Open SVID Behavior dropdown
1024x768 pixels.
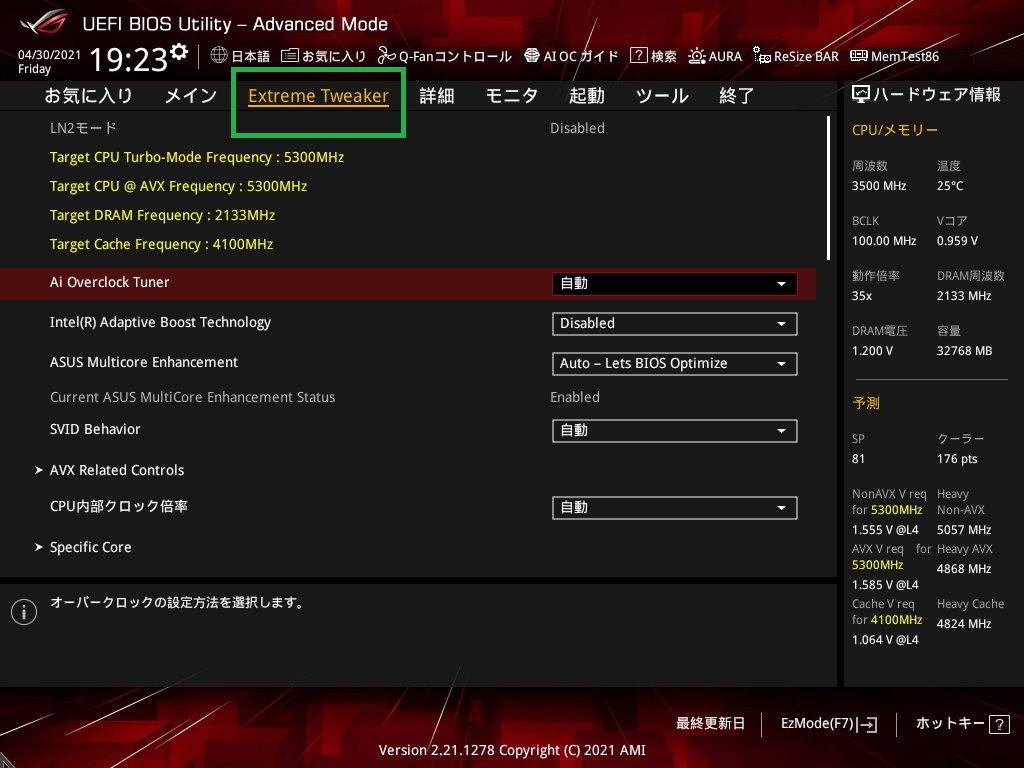click(674, 430)
